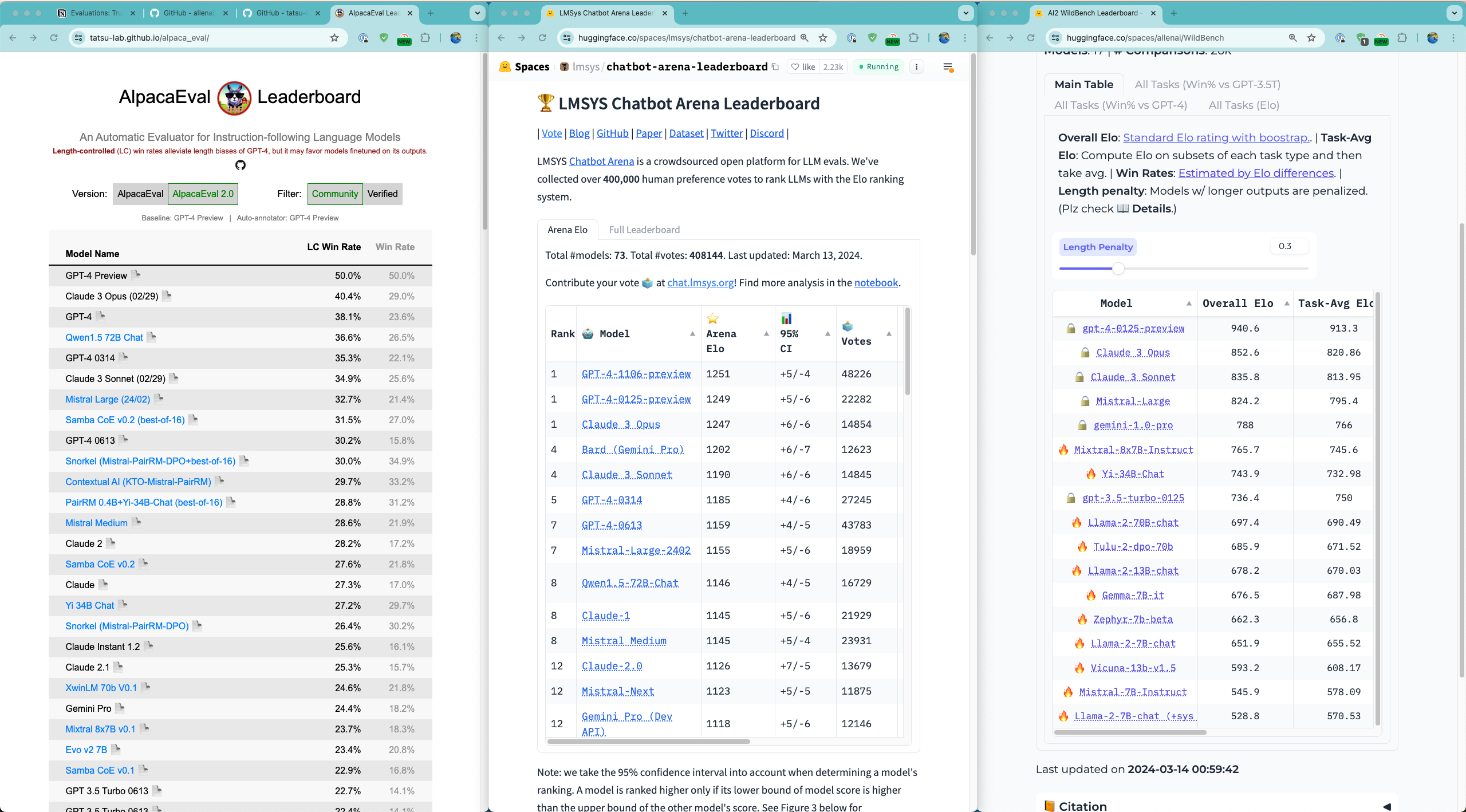Switch to Full Leaderboard tab
The image size is (1466, 812).
(x=644, y=230)
